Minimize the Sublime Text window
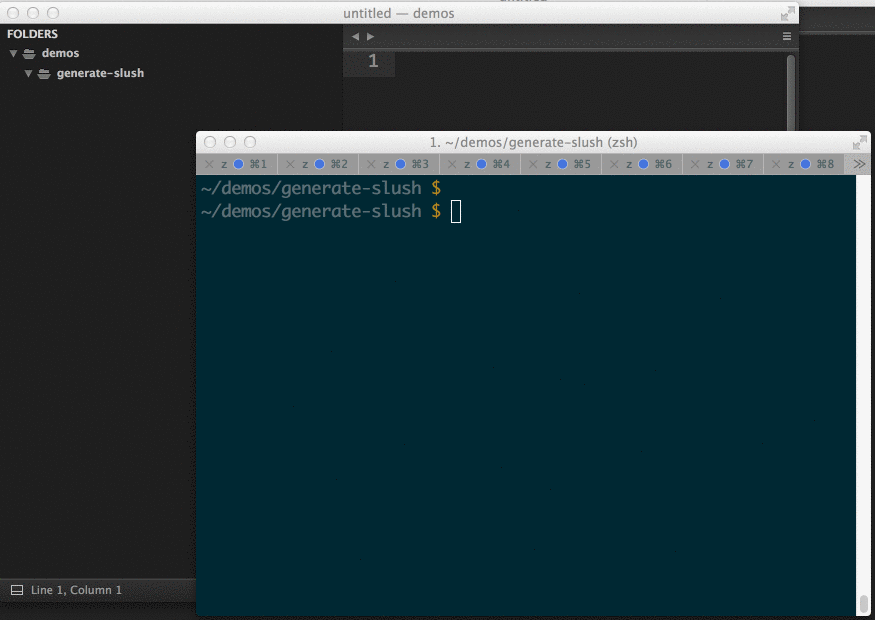 [33, 13]
